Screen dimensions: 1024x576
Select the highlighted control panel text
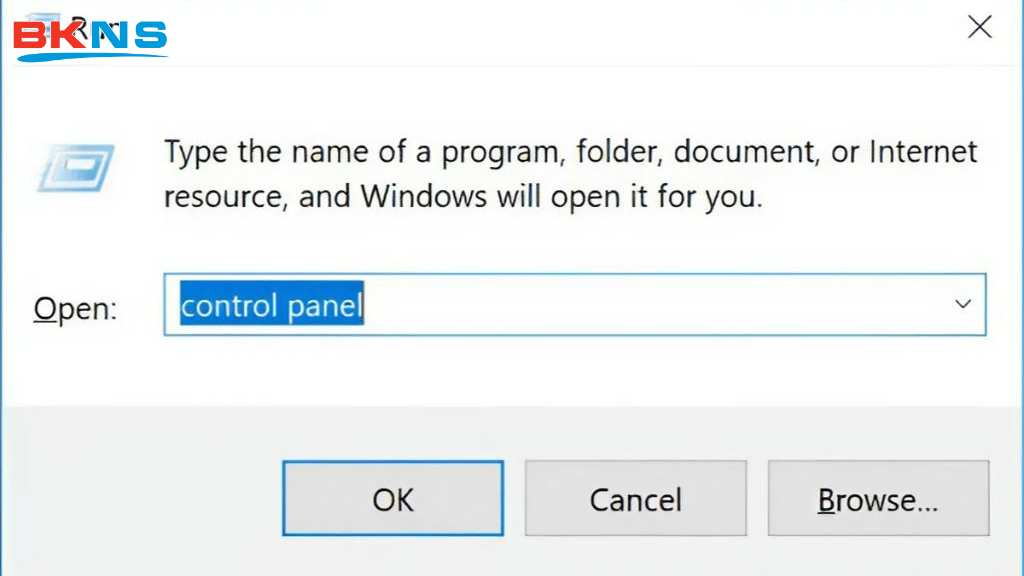pyautogui.click(x=270, y=305)
